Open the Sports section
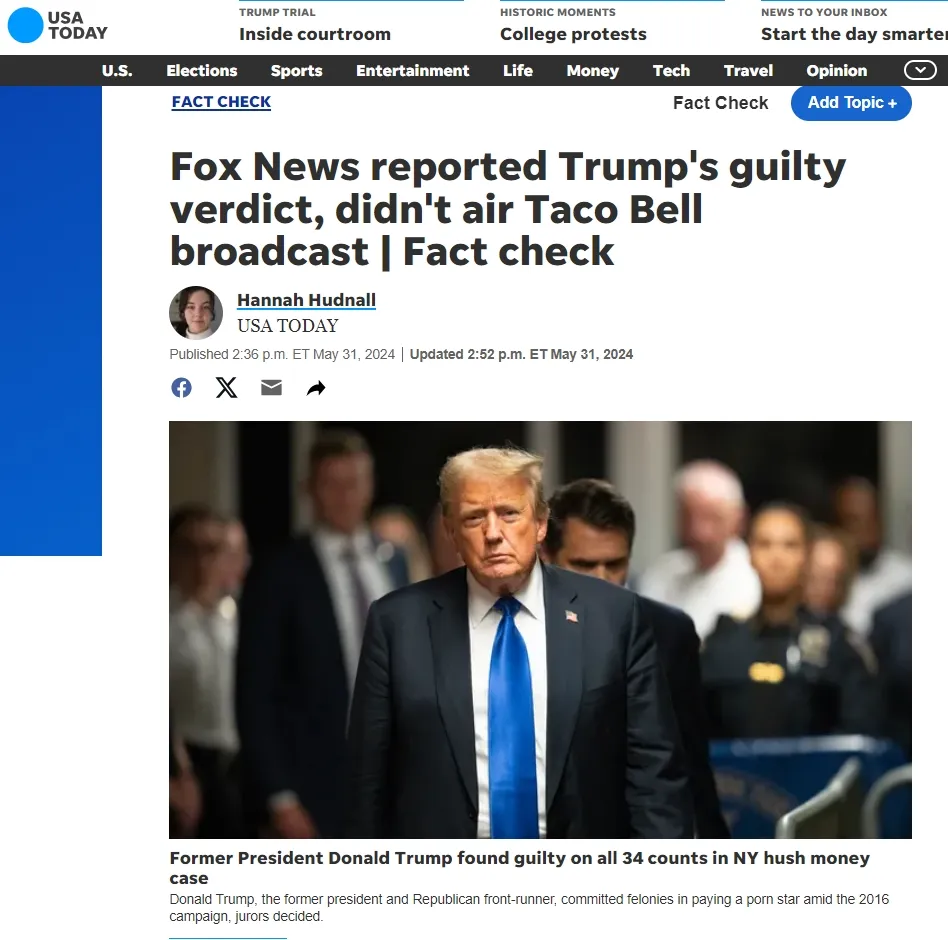Screen dimensions: 948x940 coord(296,71)
